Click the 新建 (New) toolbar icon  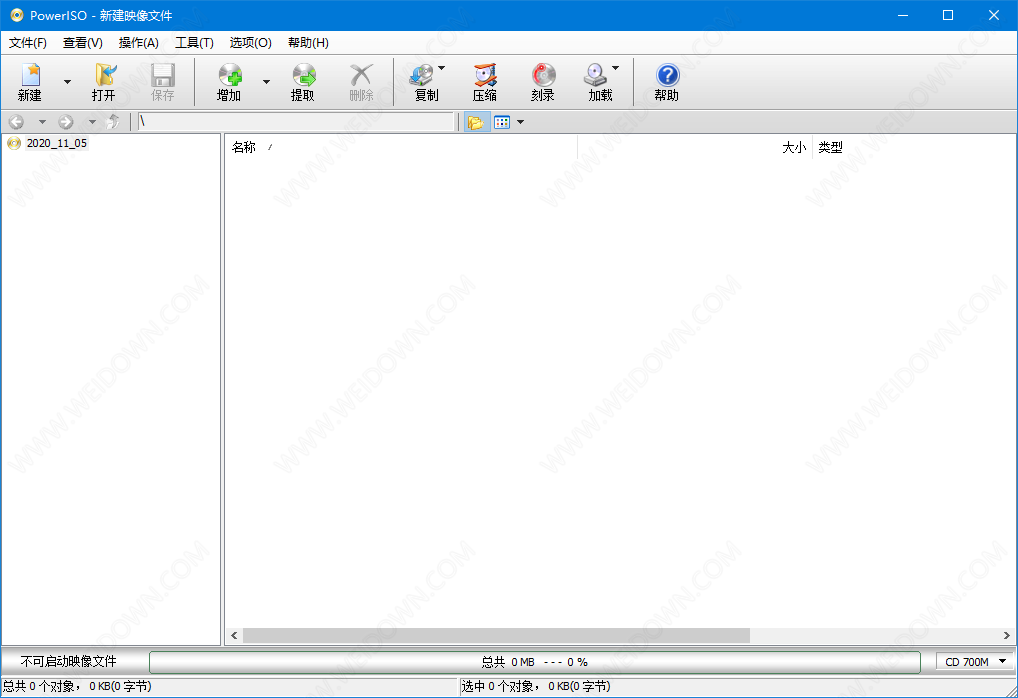pos(31,75)
